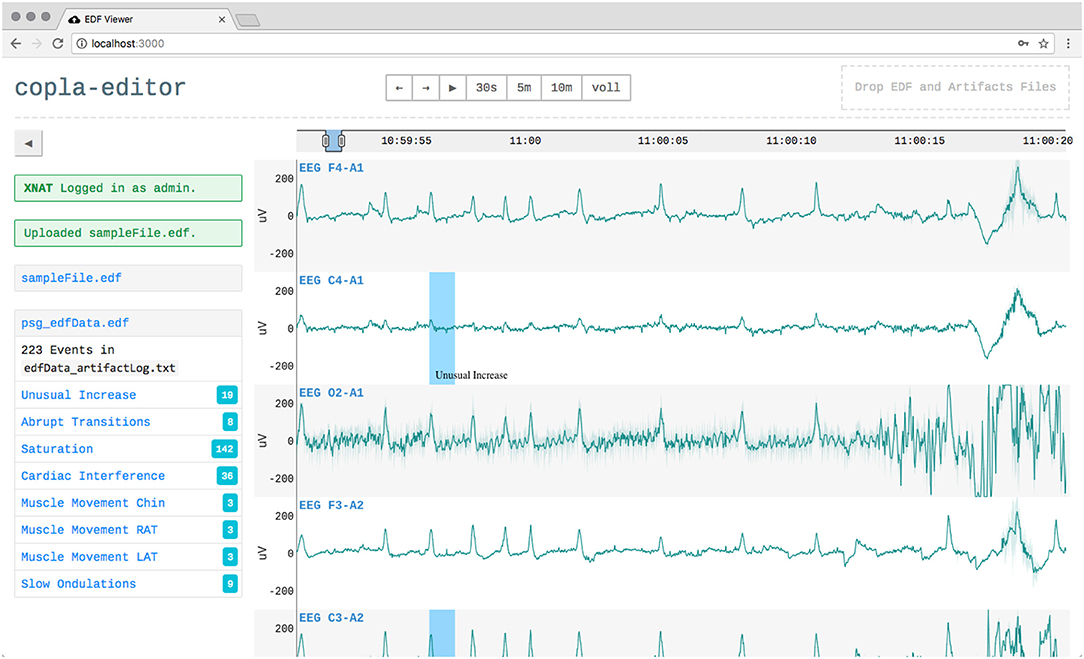Click the site info icon in address bar
Image resolution: width=1084 pixels, height=659 pixels.
coord(82,44)
